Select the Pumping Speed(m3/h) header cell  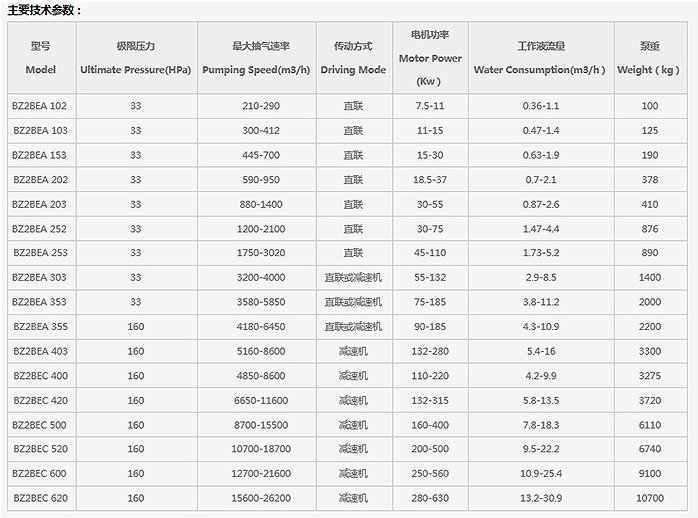click(x=257, y=58)
